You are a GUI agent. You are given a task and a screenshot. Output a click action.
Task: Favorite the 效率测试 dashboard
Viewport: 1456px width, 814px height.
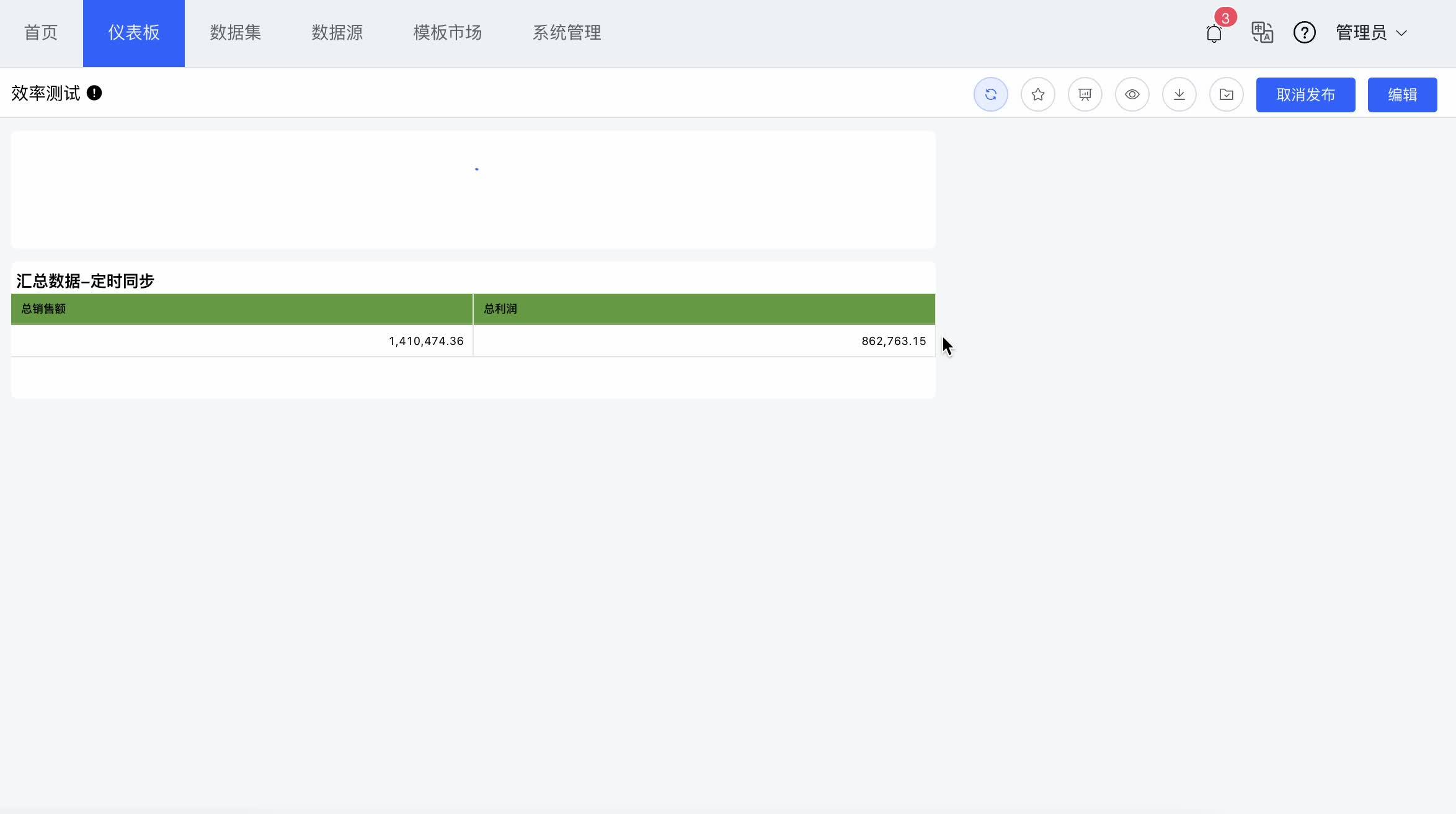pos(1038,94)
